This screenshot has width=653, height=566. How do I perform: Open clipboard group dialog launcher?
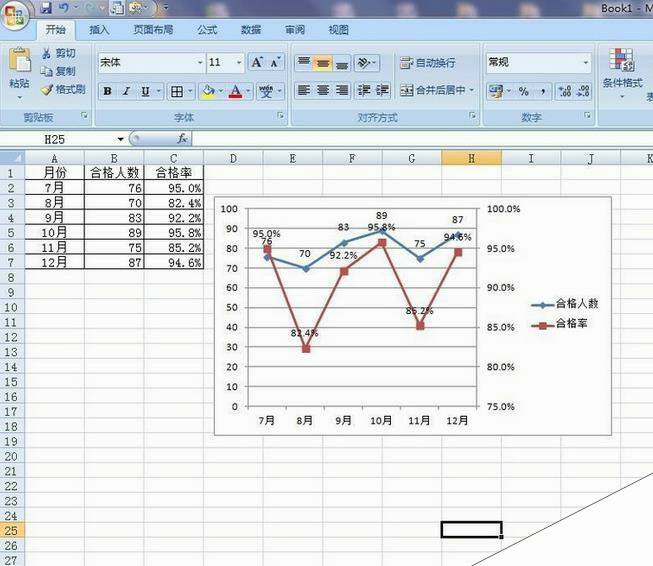pyautogui.click(x=85, y=115)
